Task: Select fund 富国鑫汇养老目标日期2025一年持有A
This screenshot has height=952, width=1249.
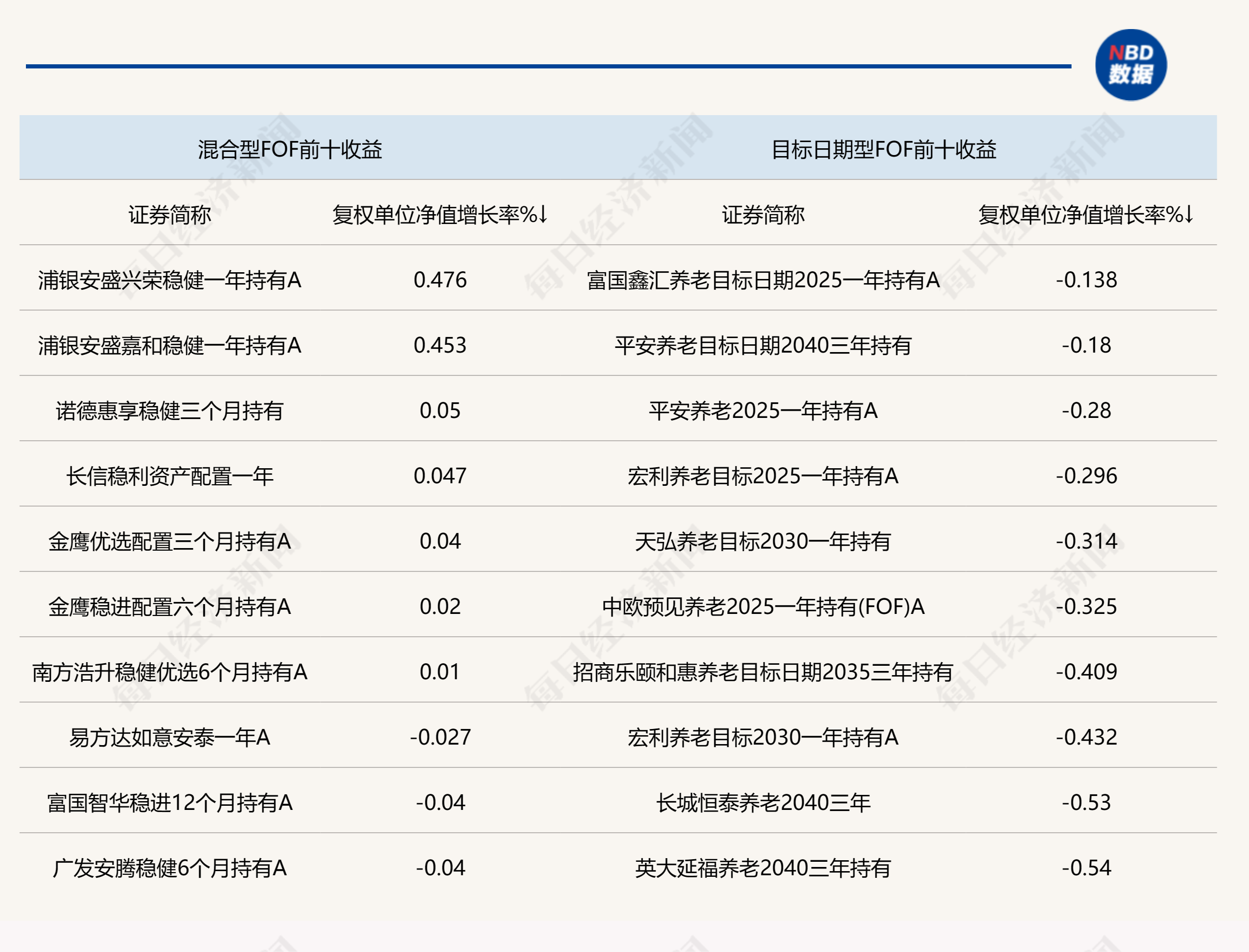Action: [x=763, y=280]
